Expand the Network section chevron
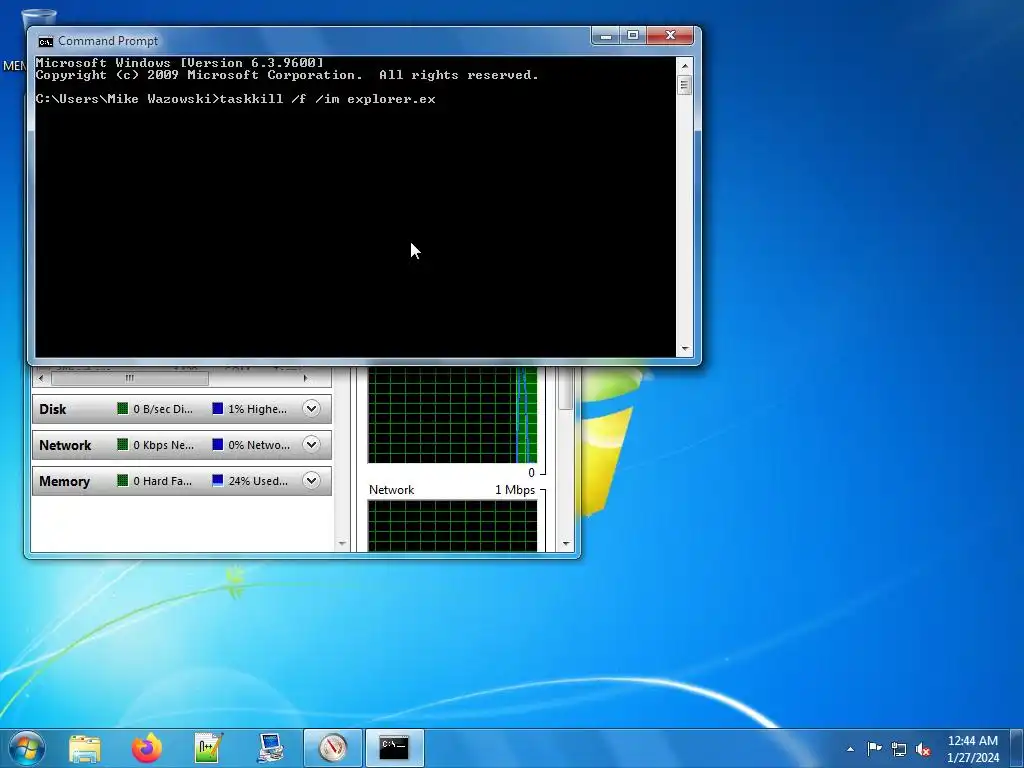Image resolution: width=1024 pixels, height=768 pixels. tap(312, 445)
